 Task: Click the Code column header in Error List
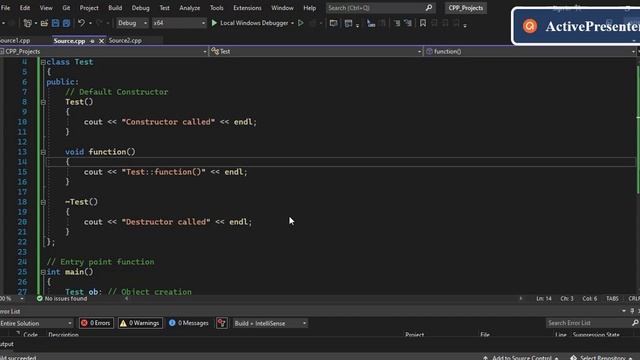click(x=31, y=335)
